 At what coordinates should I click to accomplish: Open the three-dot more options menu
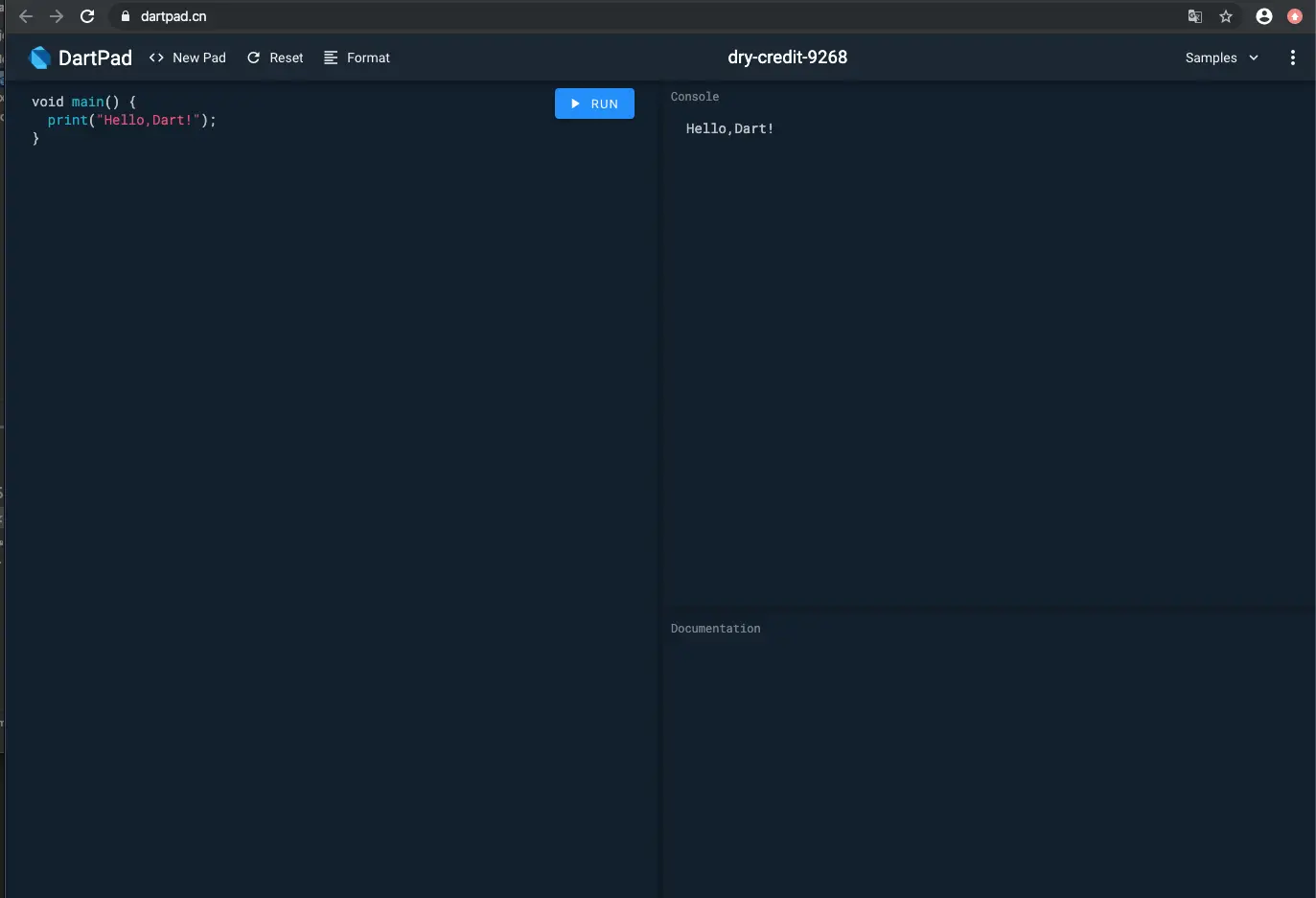1293,58
